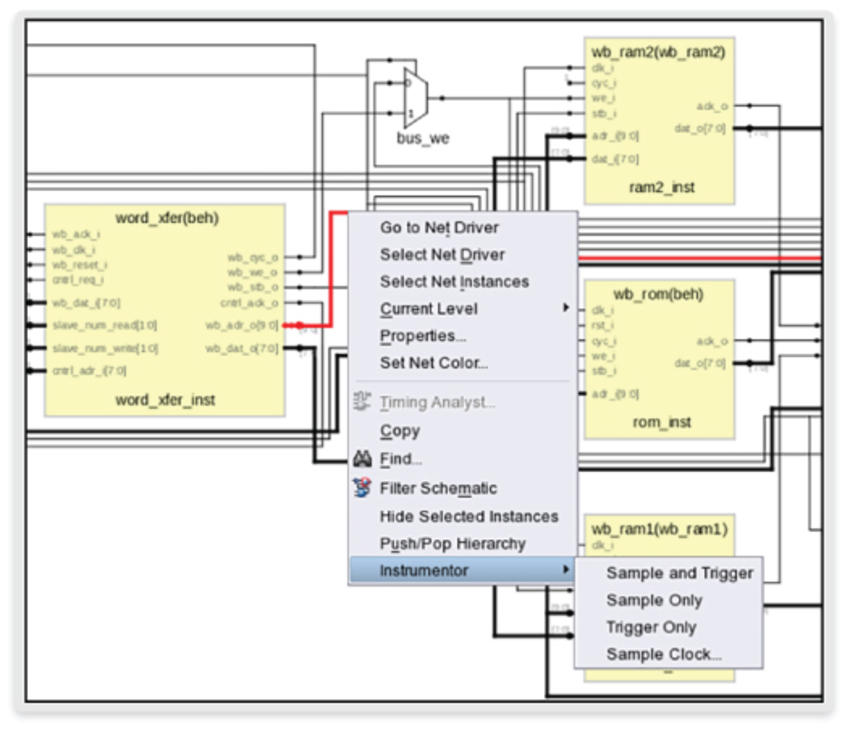The image size is (850, 732).
Task: Expand the Current Level submenu
Action: [430, 308]
